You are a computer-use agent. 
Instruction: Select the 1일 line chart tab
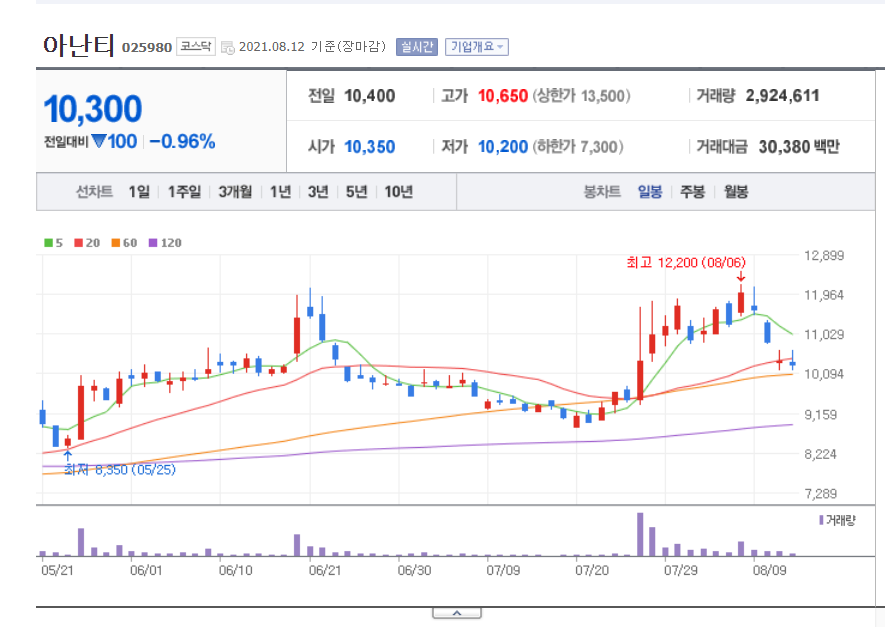pos(139,192)
